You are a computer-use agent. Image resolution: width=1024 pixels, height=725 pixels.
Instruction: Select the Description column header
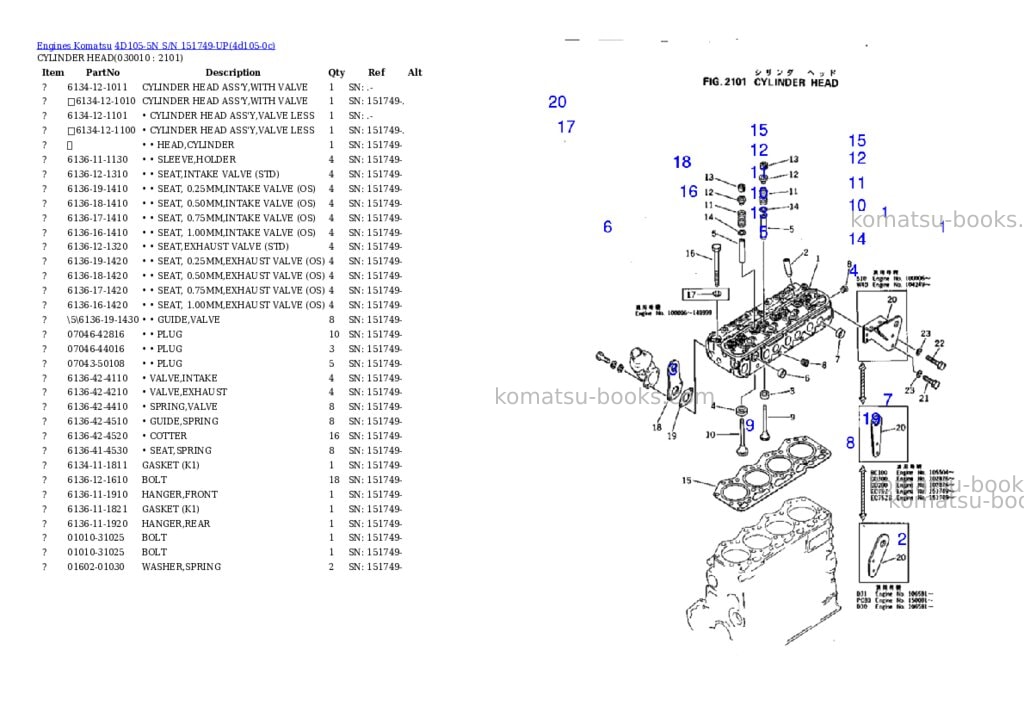(x=232, y=72)
